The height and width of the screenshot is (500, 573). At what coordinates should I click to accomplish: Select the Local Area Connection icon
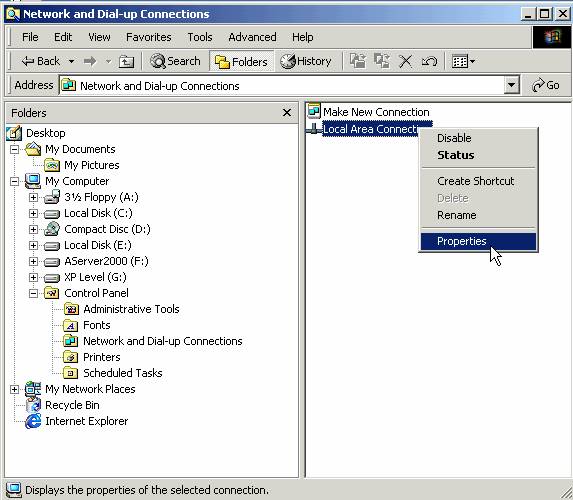(x=313, y=128)
